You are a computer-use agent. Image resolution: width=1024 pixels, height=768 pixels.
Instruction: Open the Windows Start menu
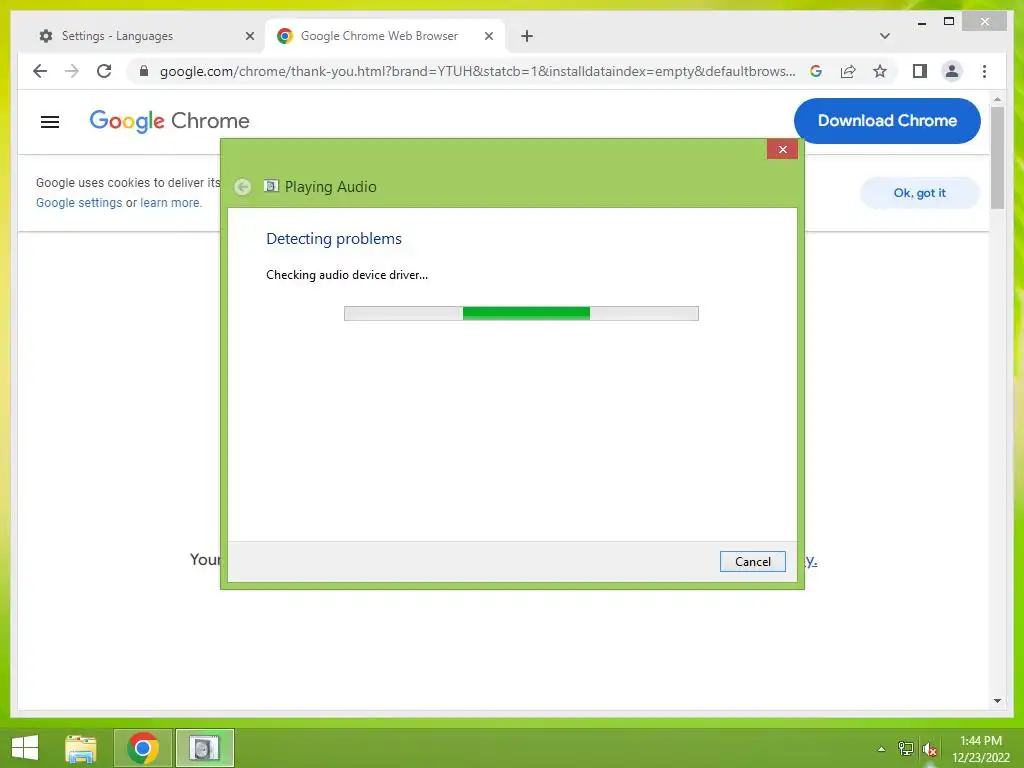coord(25,748)
